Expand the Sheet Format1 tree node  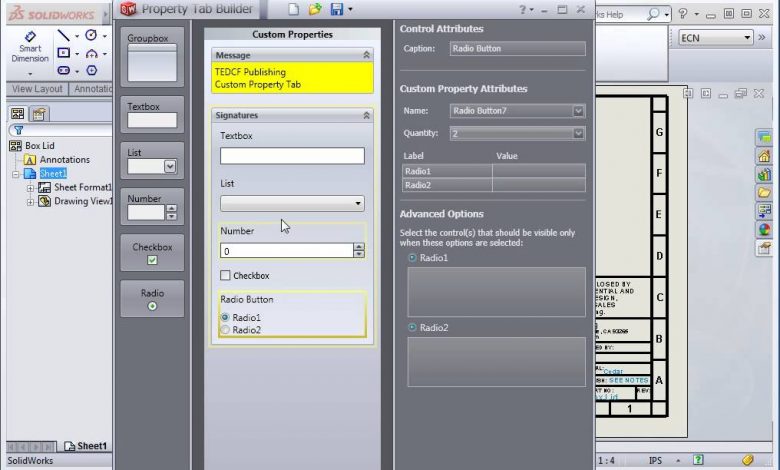[30, 188]
